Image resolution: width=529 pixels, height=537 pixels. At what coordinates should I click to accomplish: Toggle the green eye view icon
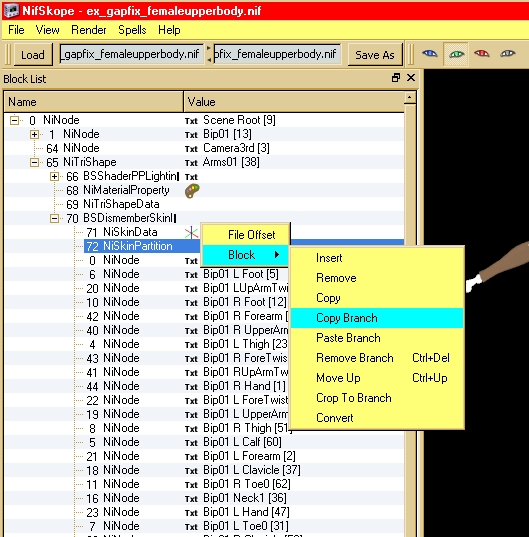tap(456, 54)
